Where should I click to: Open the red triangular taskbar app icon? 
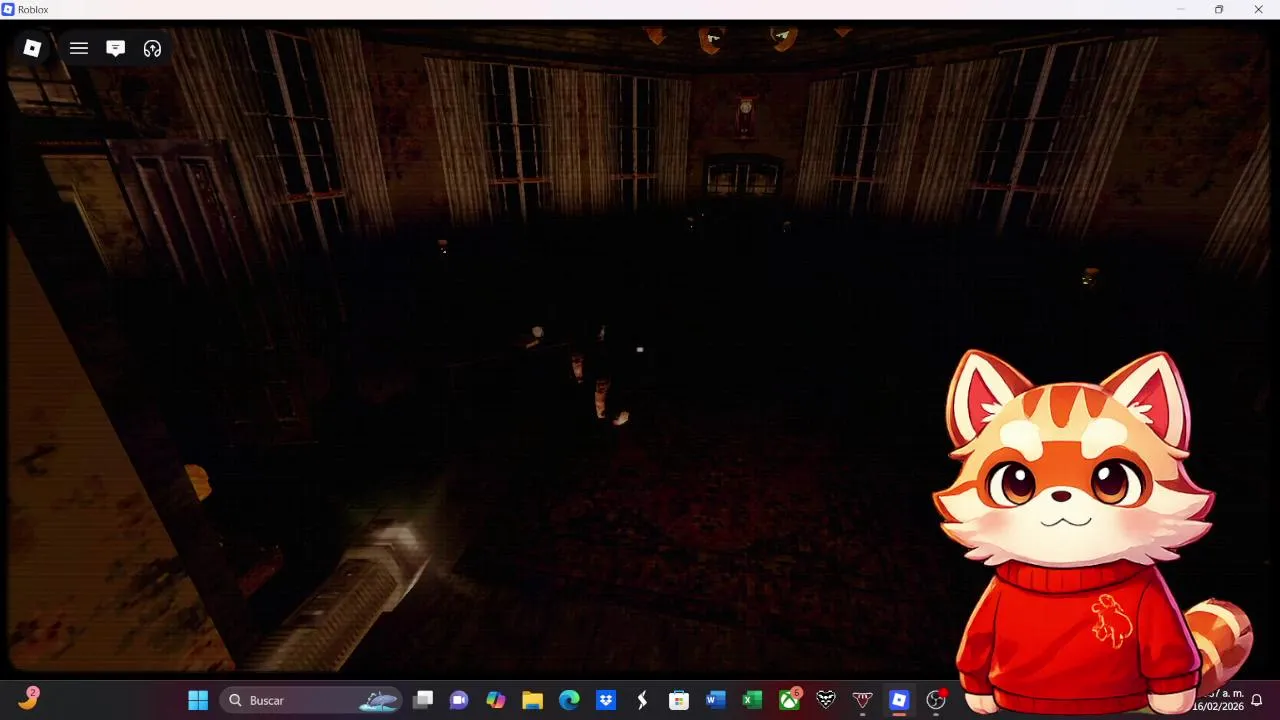[862, 700]
